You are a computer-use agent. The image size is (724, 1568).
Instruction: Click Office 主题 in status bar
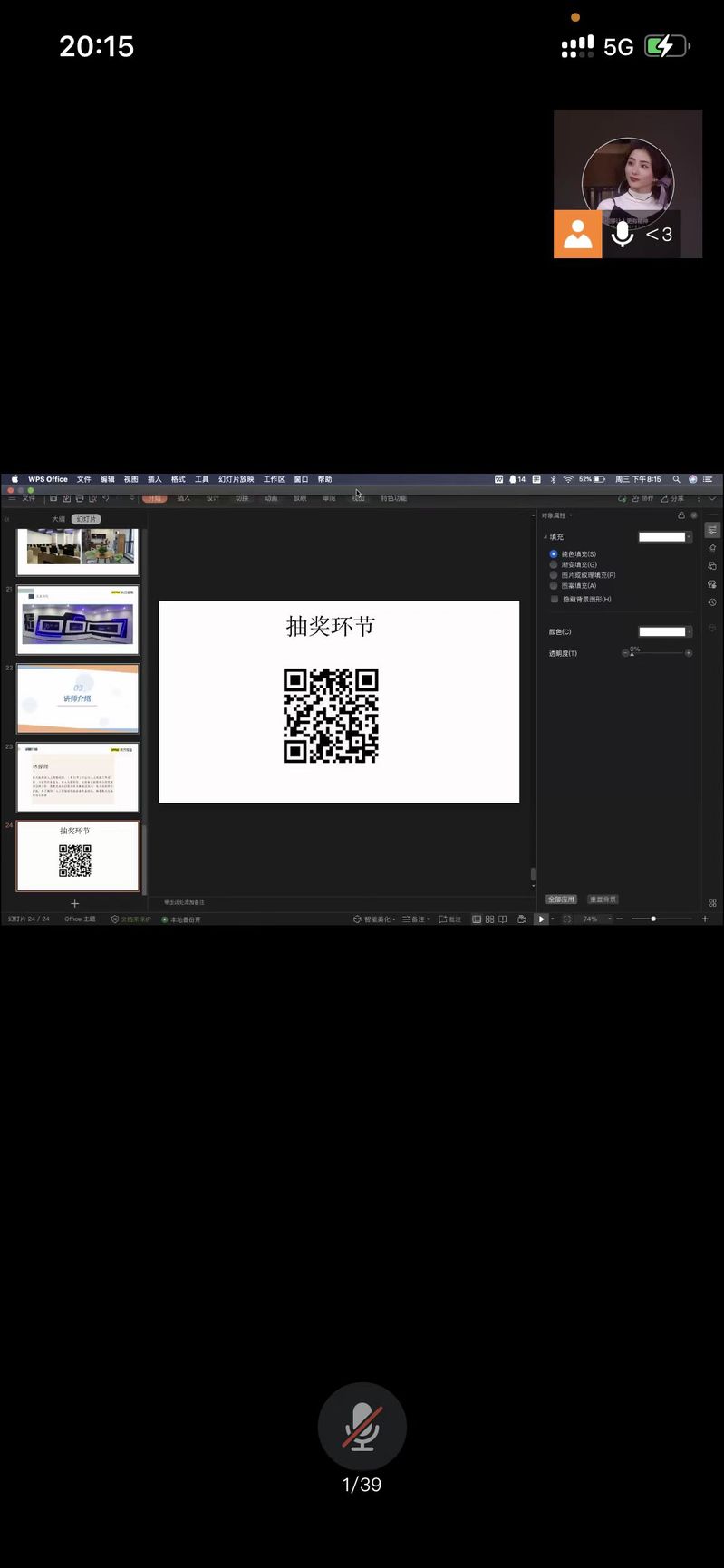pos(80,919)
